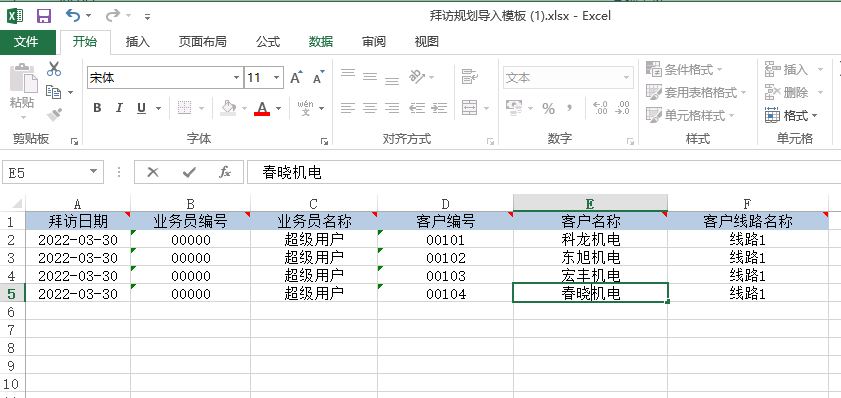Screen dimensions: 841x398
Task: Decrease decimal places
Action: coord(622,108)
